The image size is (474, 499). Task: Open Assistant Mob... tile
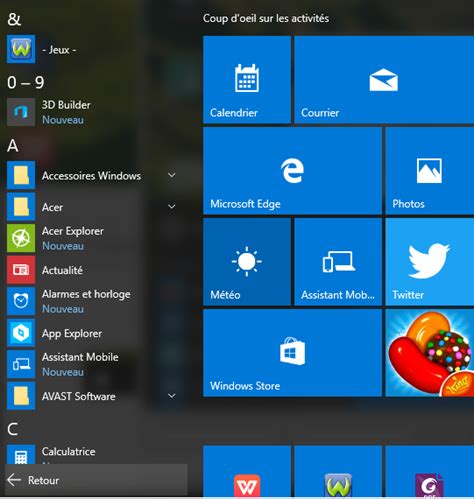(x=338, y=262)
